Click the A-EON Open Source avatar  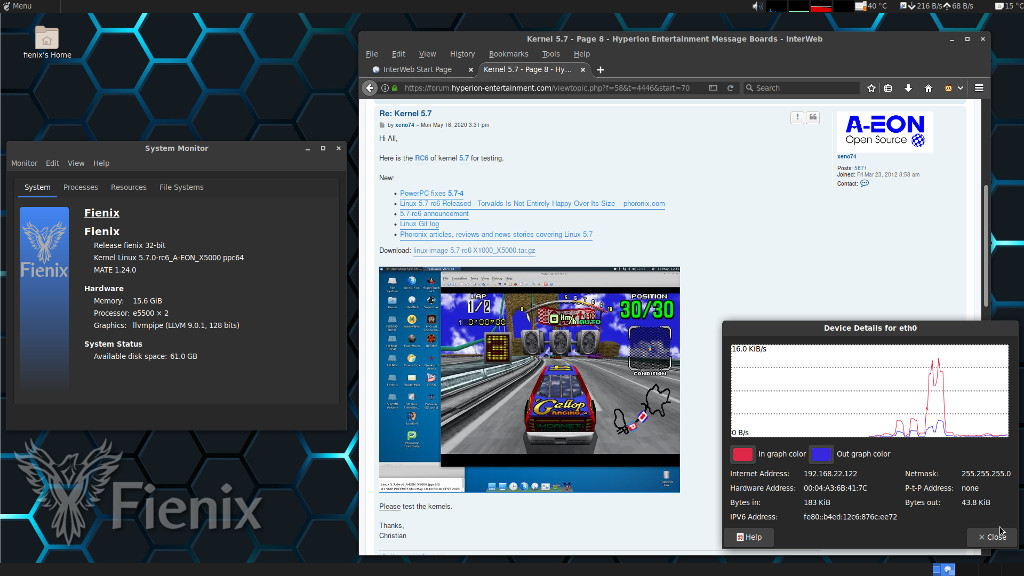pyautogui.click(x=885, y=131)
